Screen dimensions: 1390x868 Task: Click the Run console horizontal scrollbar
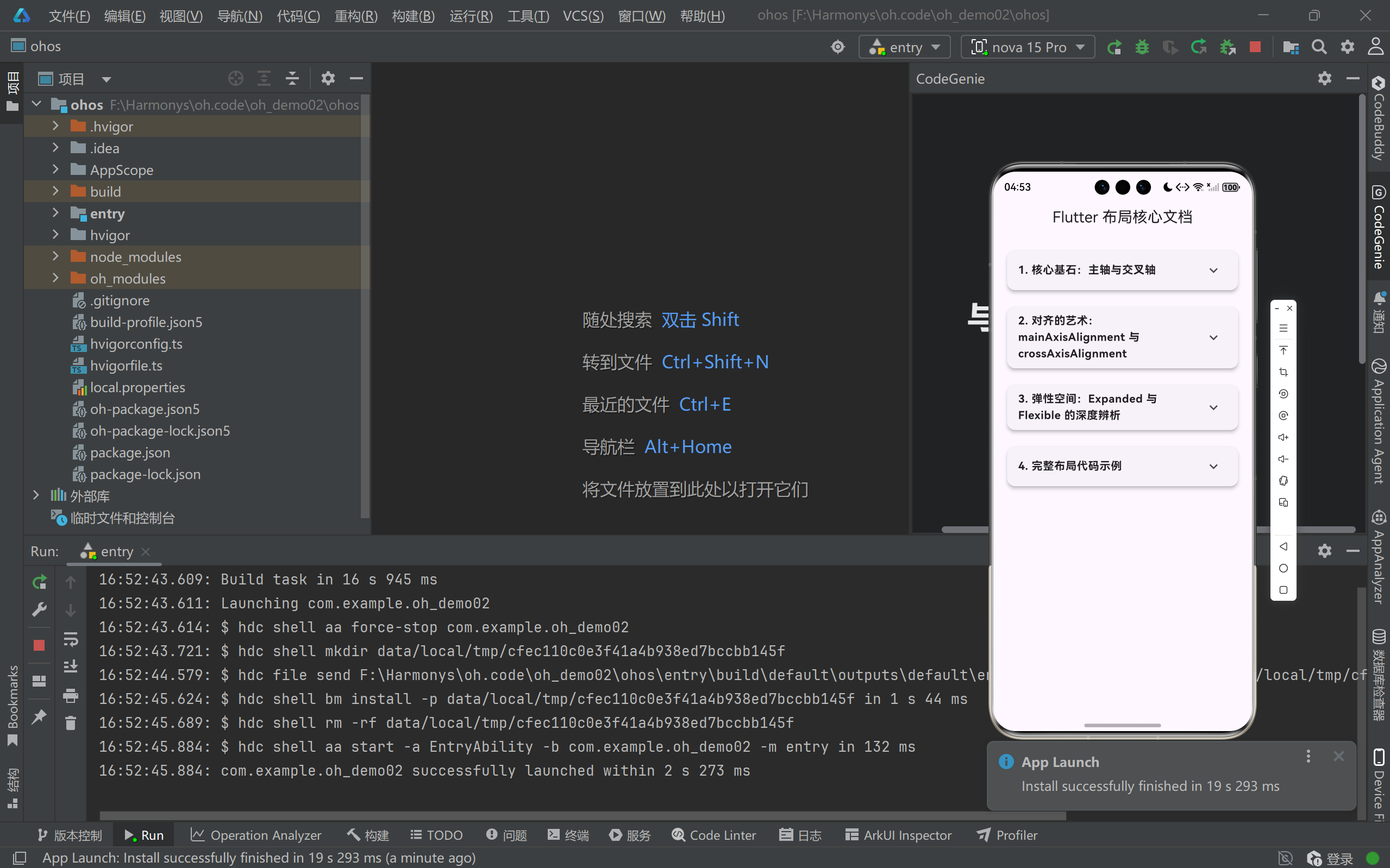[582, 815]
